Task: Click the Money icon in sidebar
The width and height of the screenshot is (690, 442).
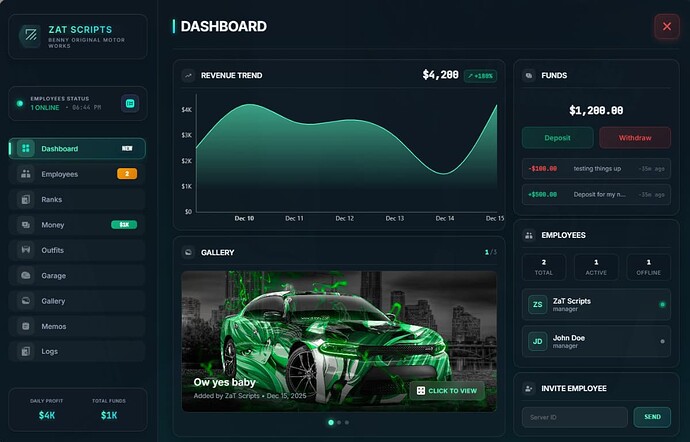Action: point(26,225)
